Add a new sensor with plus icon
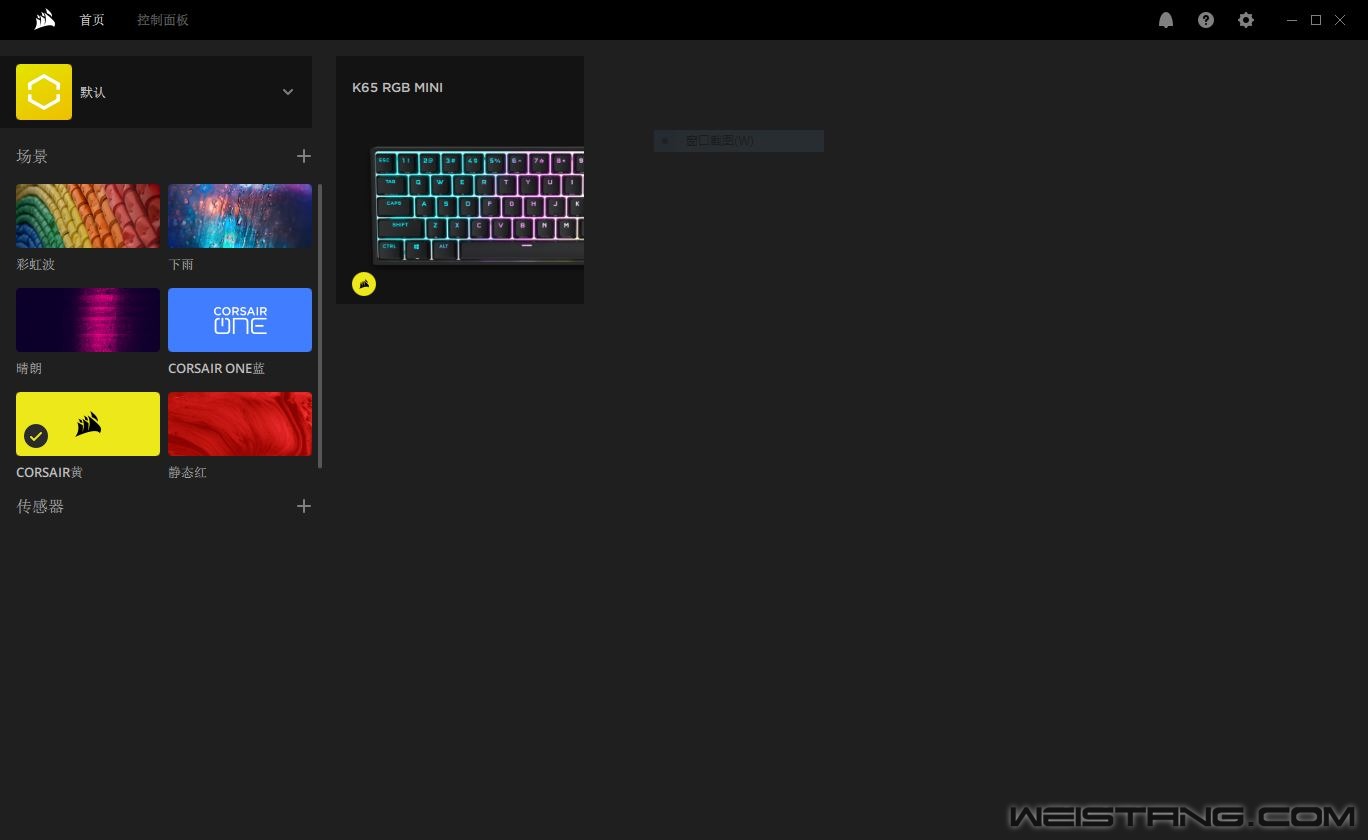The image size is (1368, 840). click(x=304, y=506)
